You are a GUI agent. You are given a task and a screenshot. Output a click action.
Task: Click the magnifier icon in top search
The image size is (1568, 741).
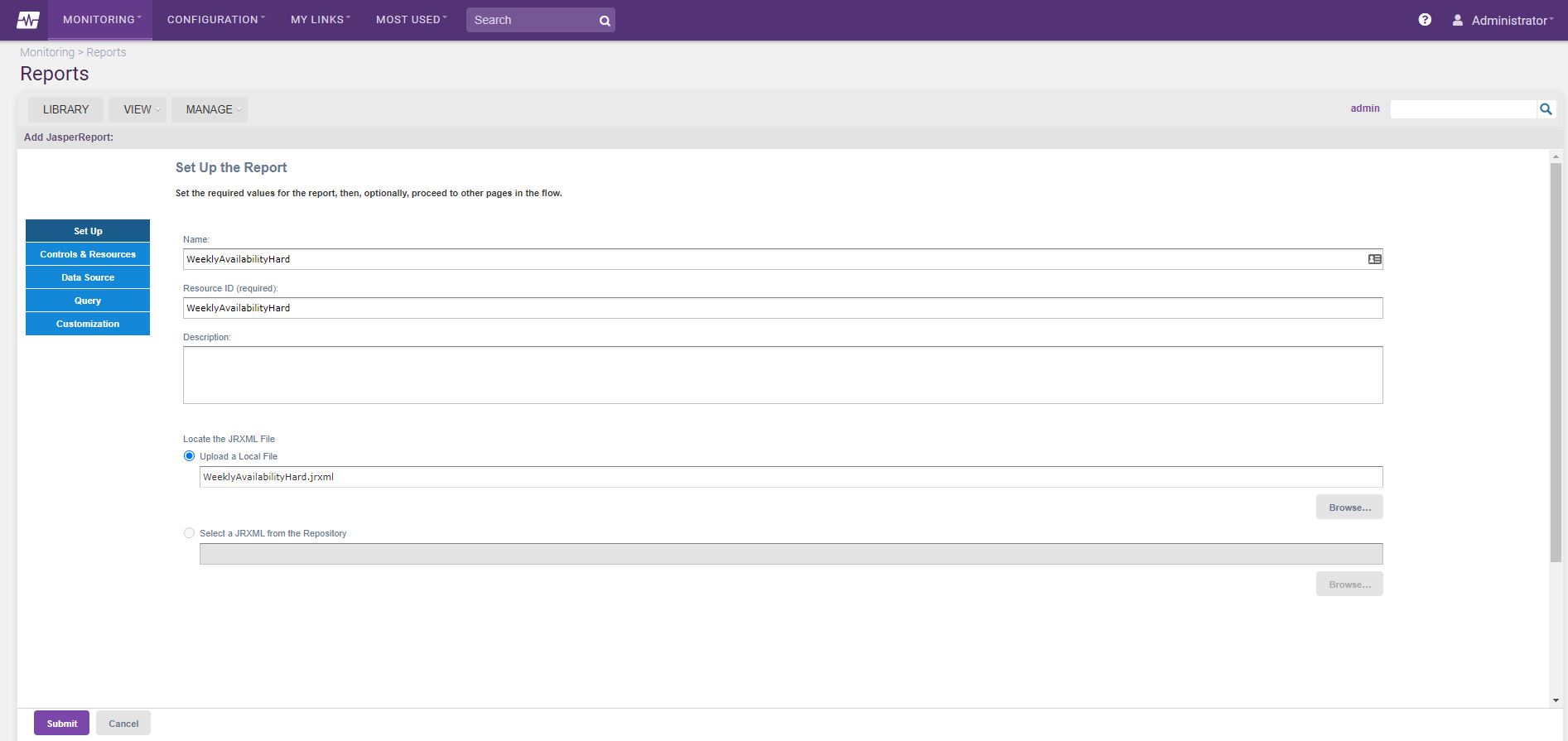tap(605, 21)
